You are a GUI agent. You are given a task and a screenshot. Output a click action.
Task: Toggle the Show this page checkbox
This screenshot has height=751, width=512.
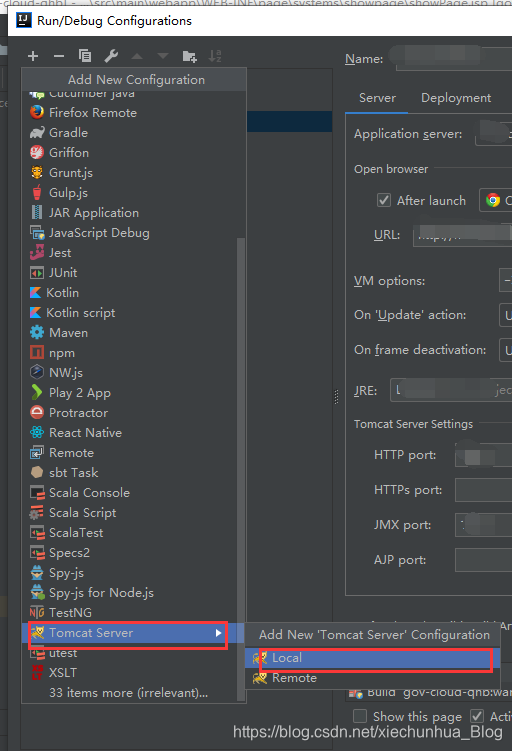point(360,717)
